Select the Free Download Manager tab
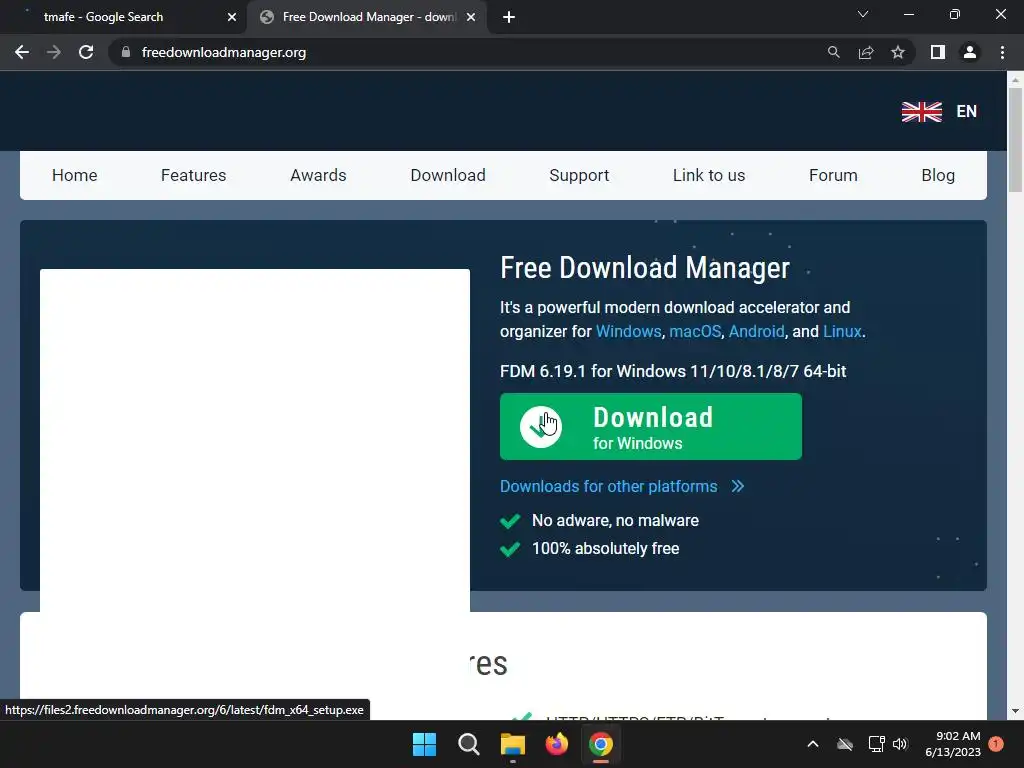This screenshot has height=768, width=1024. pyautogui.click(x=367, y=17)
